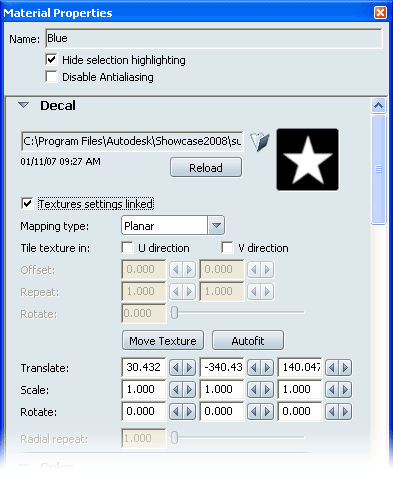Decrease first Scale value with left arrow

(176, 390)
